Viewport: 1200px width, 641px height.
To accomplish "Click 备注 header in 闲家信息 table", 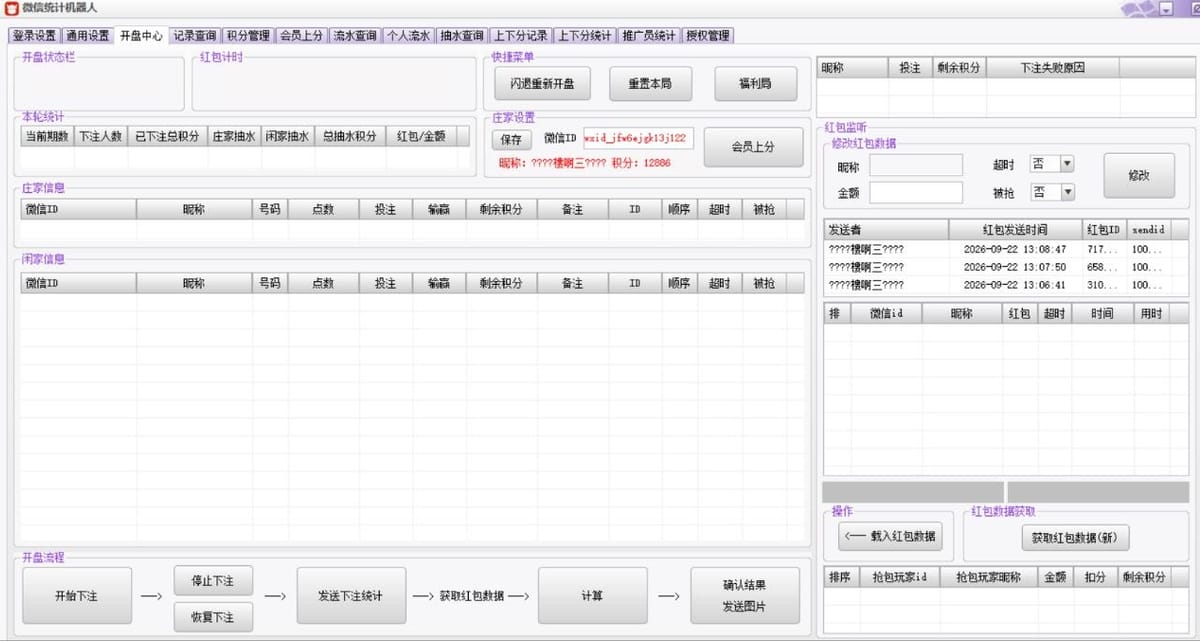I will (573, 284).
